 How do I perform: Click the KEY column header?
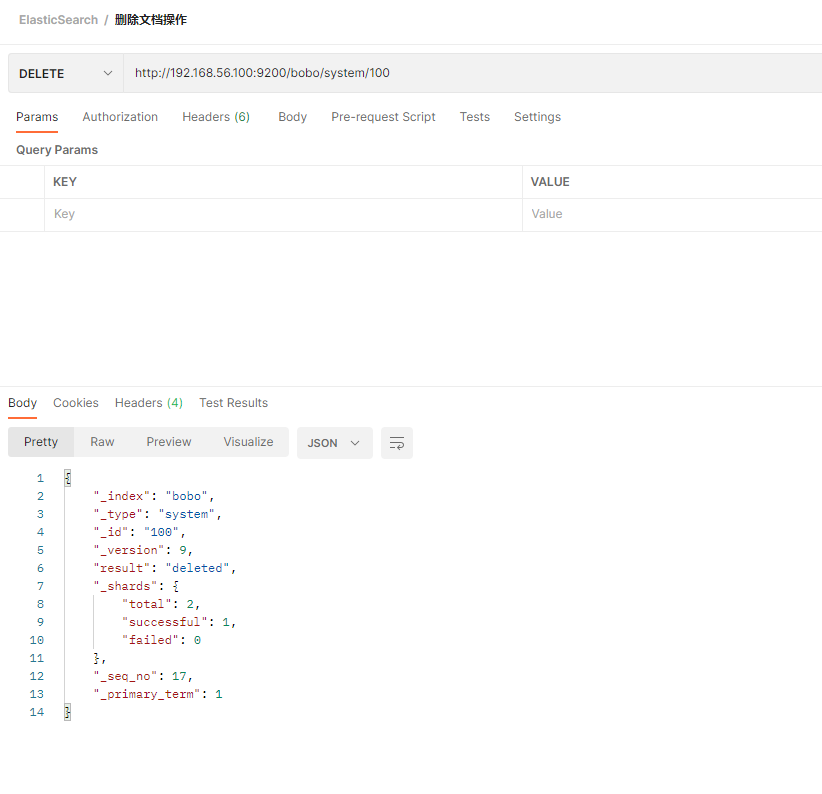pyautogui.click(x=65, y=182)
